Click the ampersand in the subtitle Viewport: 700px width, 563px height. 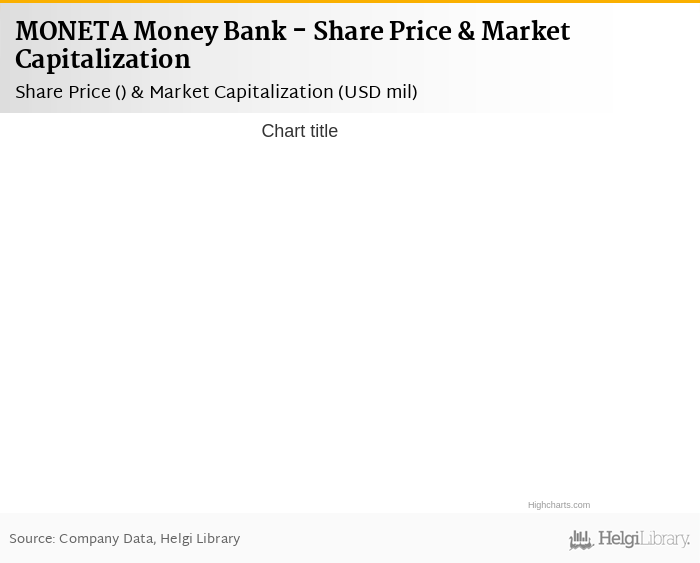click(x=137, y=93)
